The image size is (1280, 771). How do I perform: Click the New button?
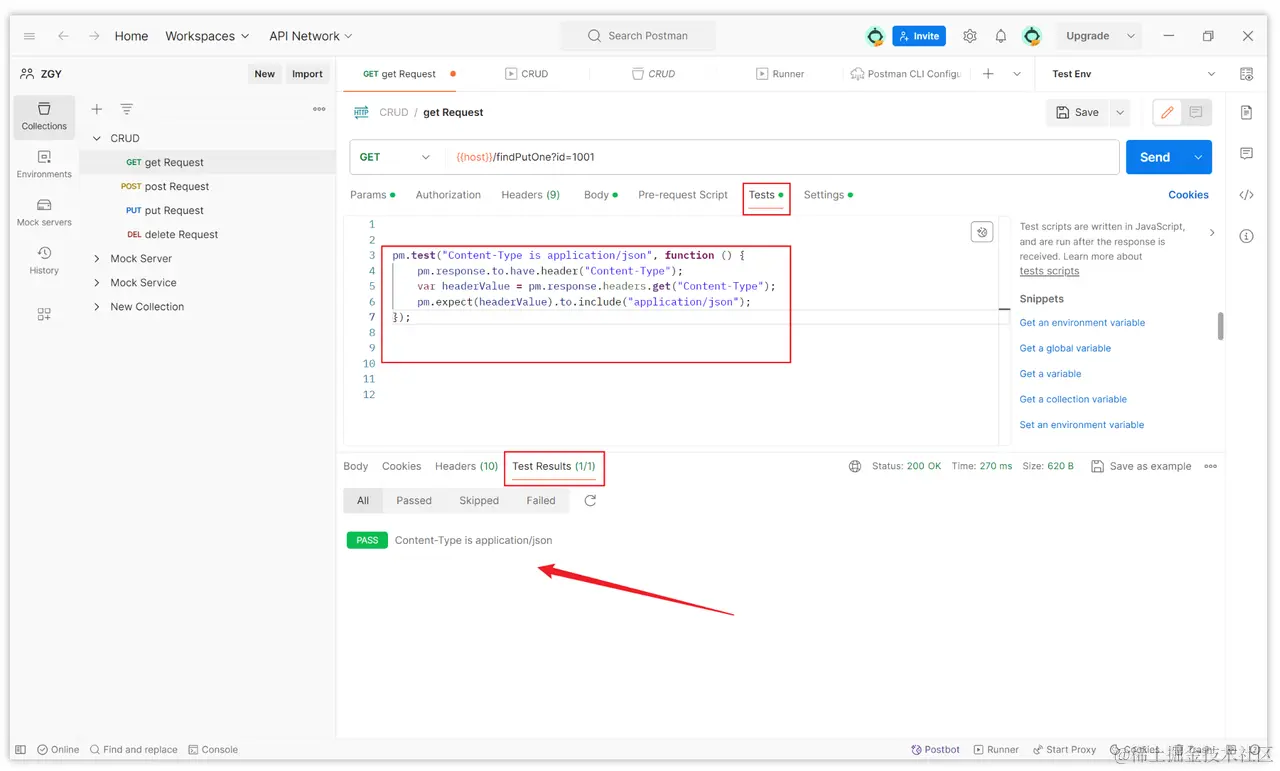click(x=264, y=74)
